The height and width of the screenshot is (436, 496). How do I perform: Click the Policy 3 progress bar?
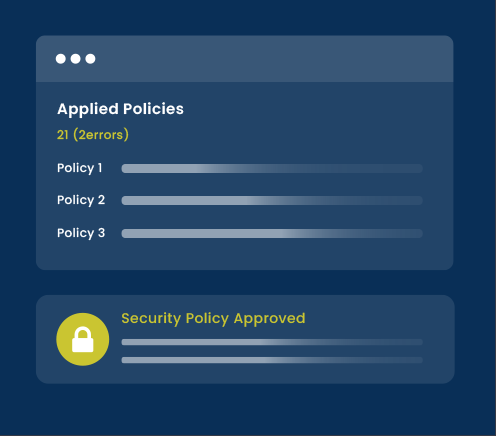pyautogui.click(x=272, y=233)
